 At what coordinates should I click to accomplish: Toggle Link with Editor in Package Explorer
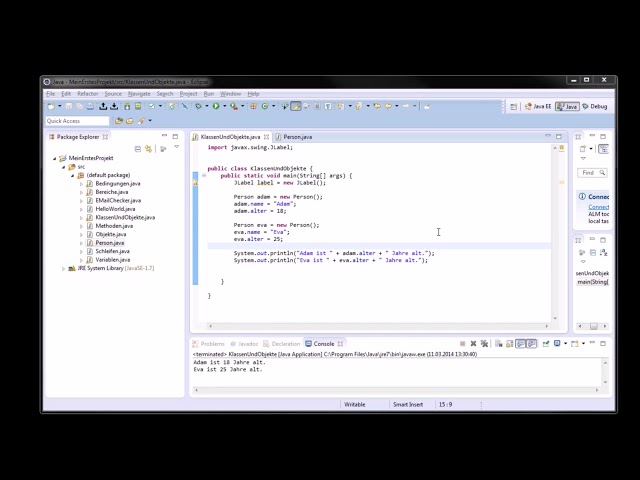point(149,149)
